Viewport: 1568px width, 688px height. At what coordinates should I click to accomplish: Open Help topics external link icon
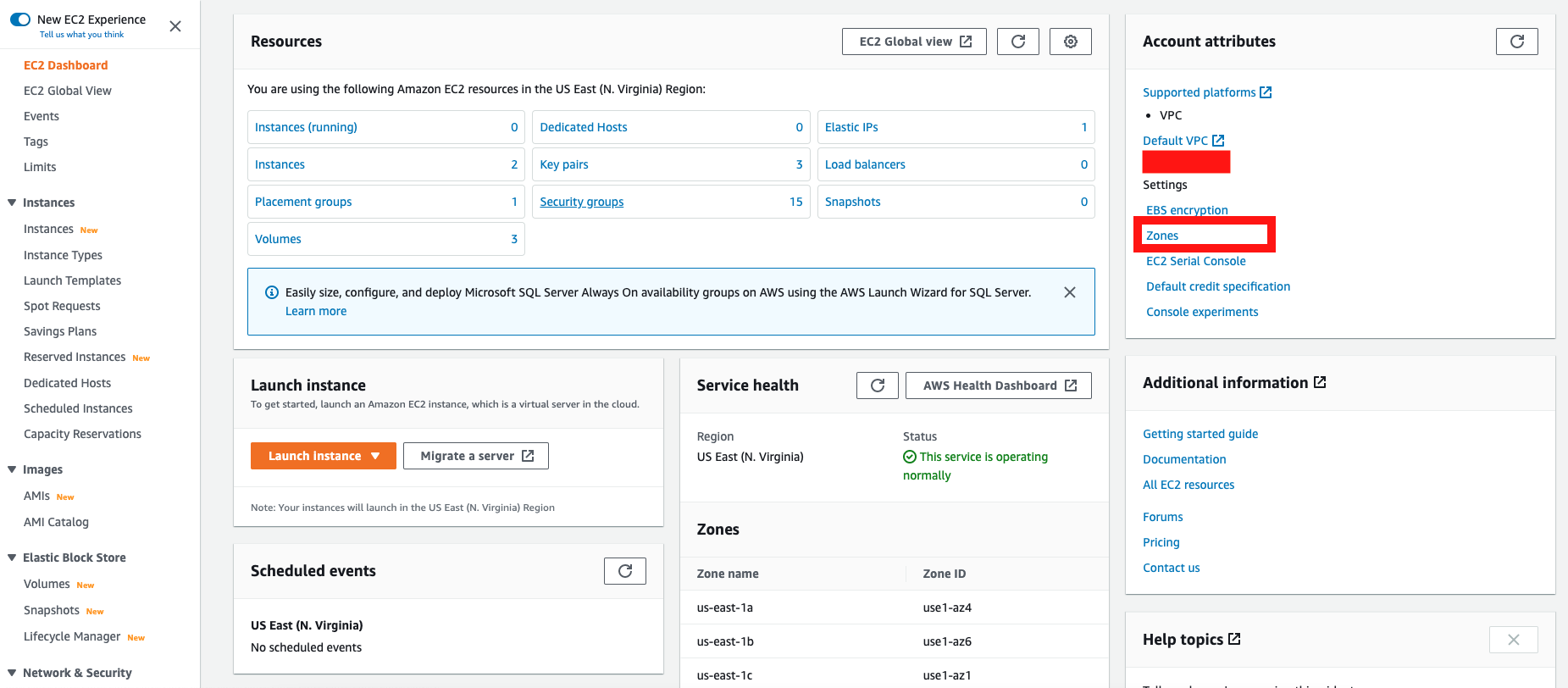coord(1234,639)
